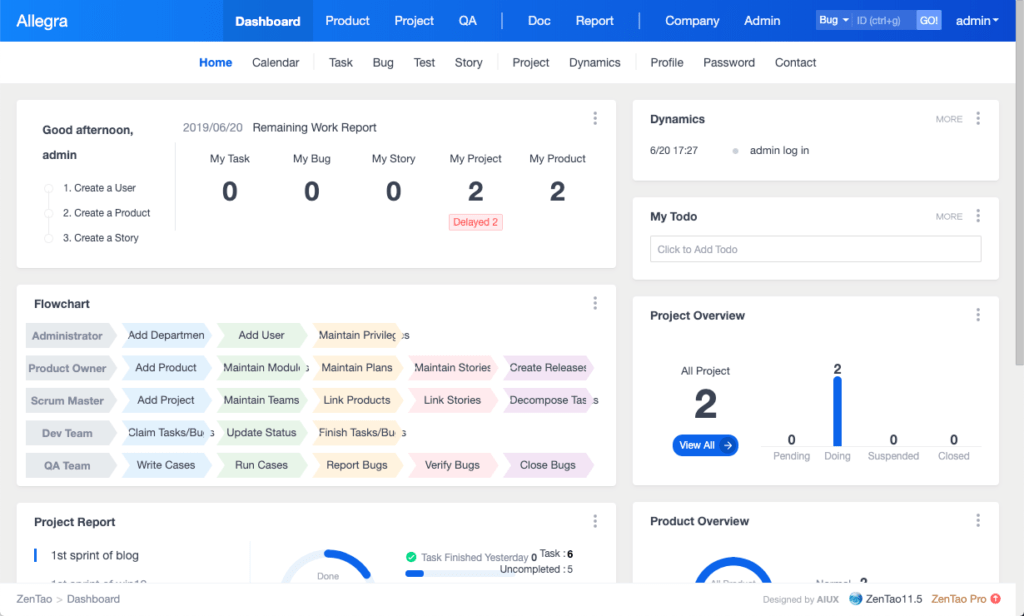Open the Remaining Work Report options menu
Screen dimensions: 1024x616
[595, 117]
